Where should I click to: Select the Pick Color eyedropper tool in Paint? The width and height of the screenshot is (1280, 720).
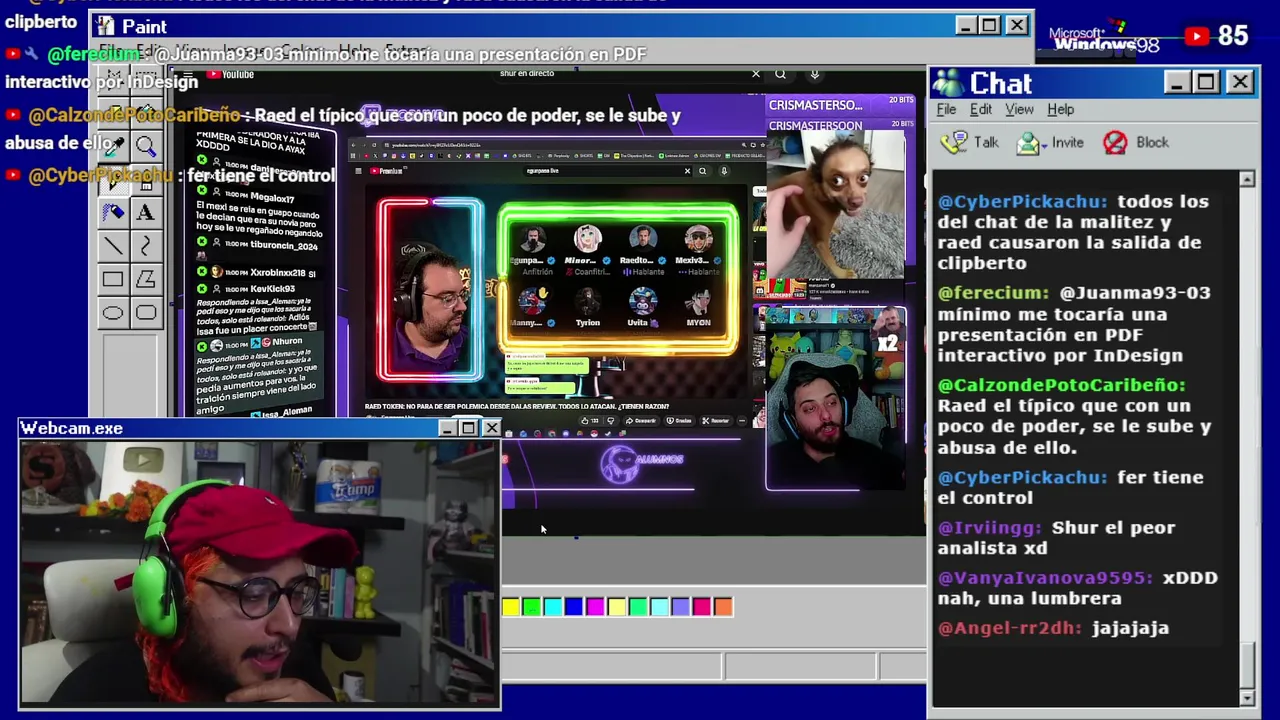tap(113, 146)
